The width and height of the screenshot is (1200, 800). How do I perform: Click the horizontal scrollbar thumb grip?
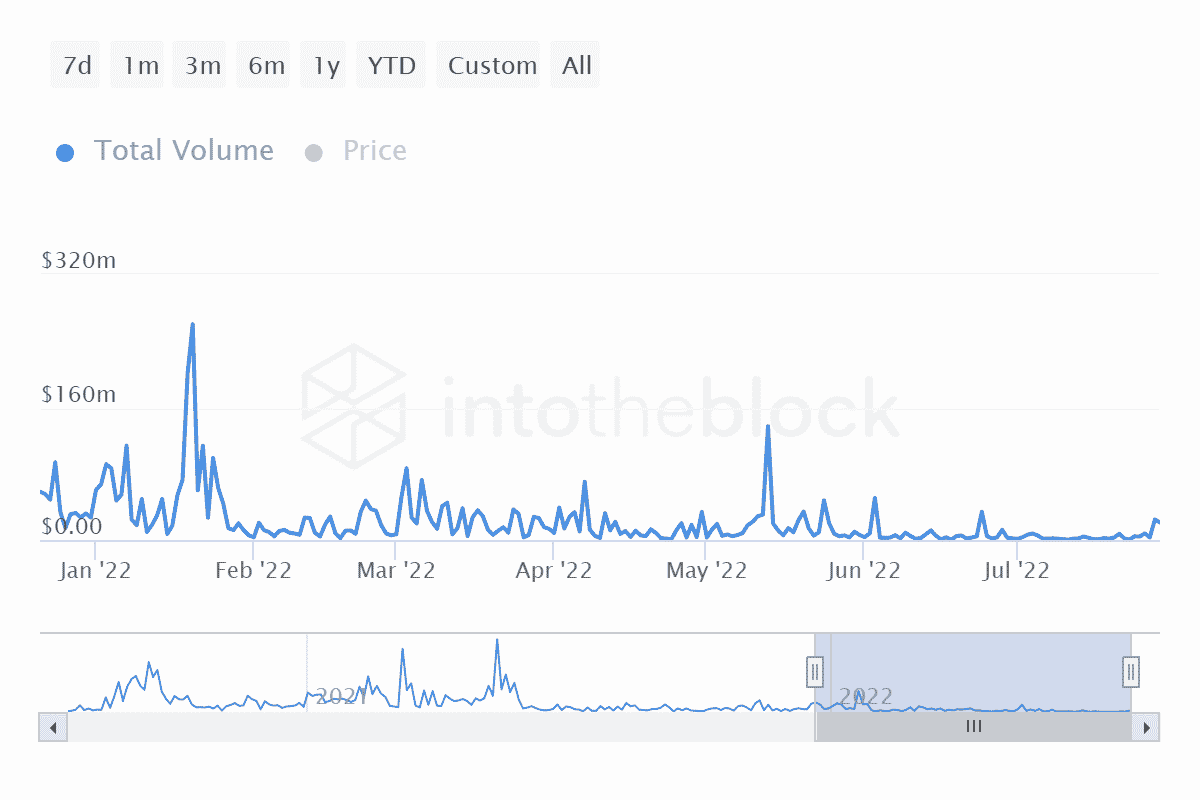pos(973,727)
